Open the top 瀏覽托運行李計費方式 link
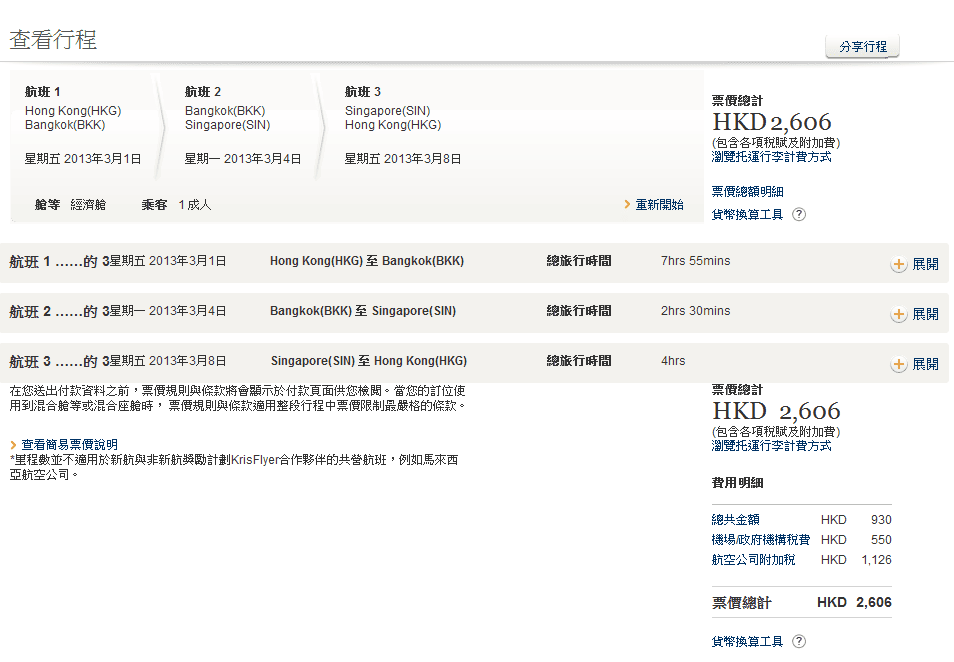The height and width of the screenshot is (662, 954). pyautogui.click(x=771, y=157)
